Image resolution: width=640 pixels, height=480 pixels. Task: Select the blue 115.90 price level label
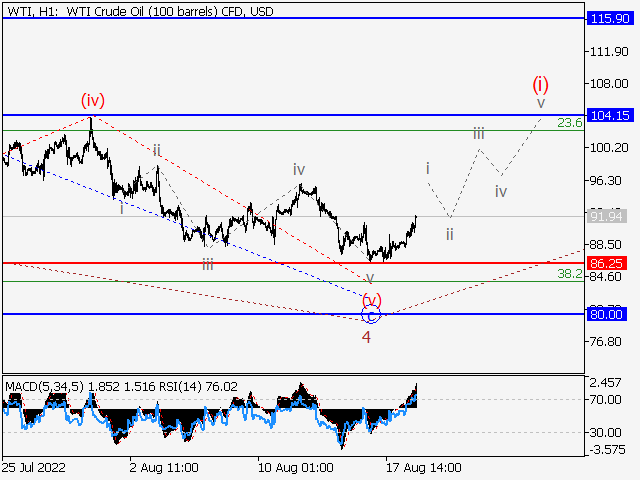coord(610,18)
